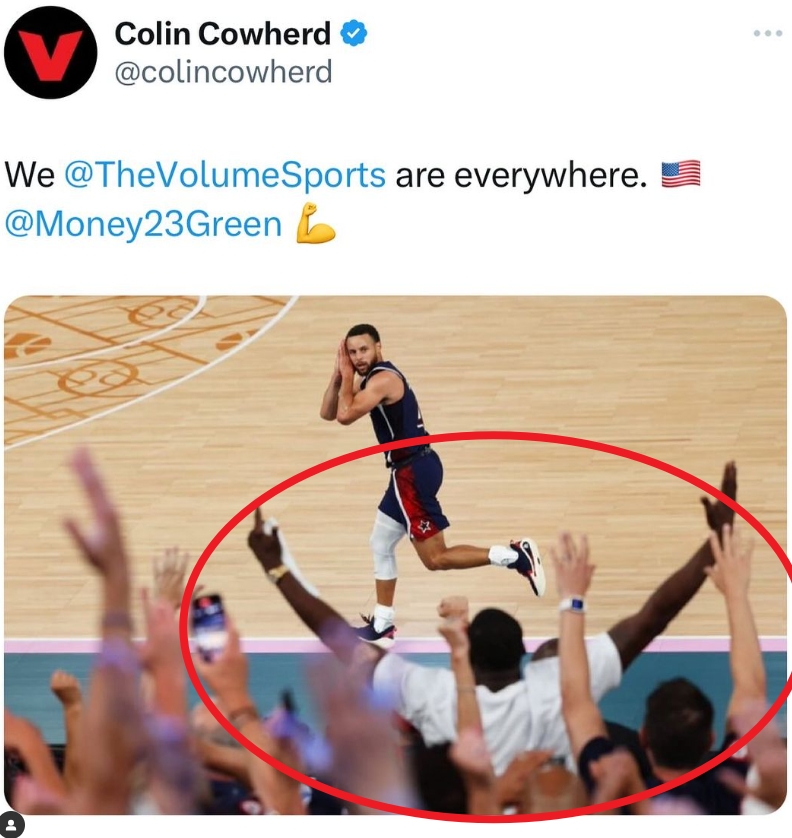Click the American flag emoji

(681, 174)
